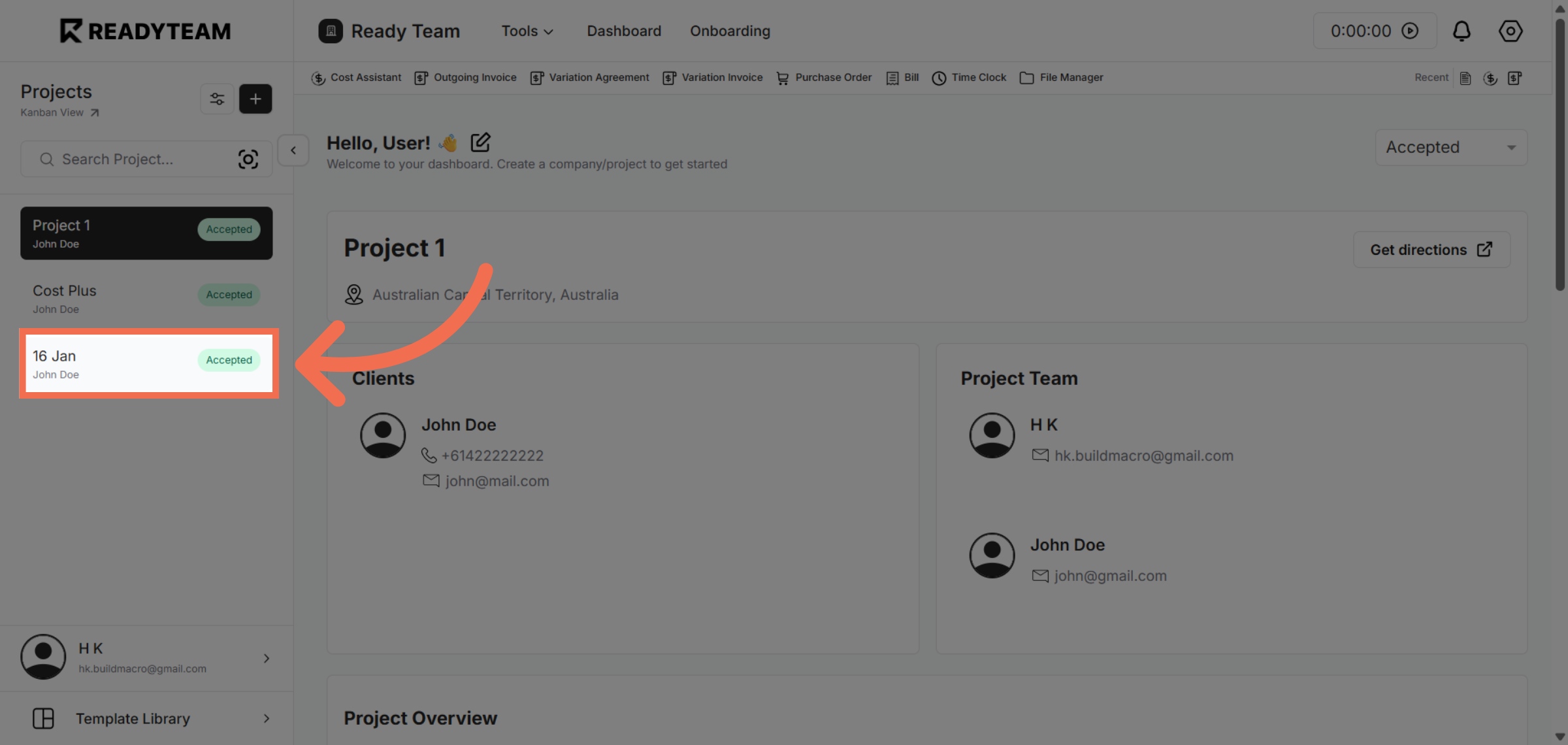
Task: Expand the Tools menu
Action: tap(527, 31)
